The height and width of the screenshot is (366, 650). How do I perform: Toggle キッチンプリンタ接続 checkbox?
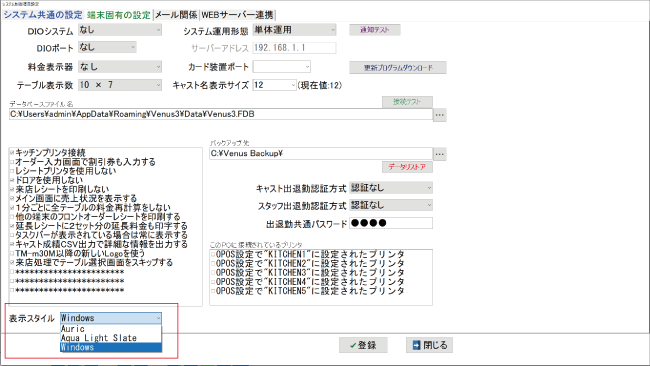click(12, 153)
